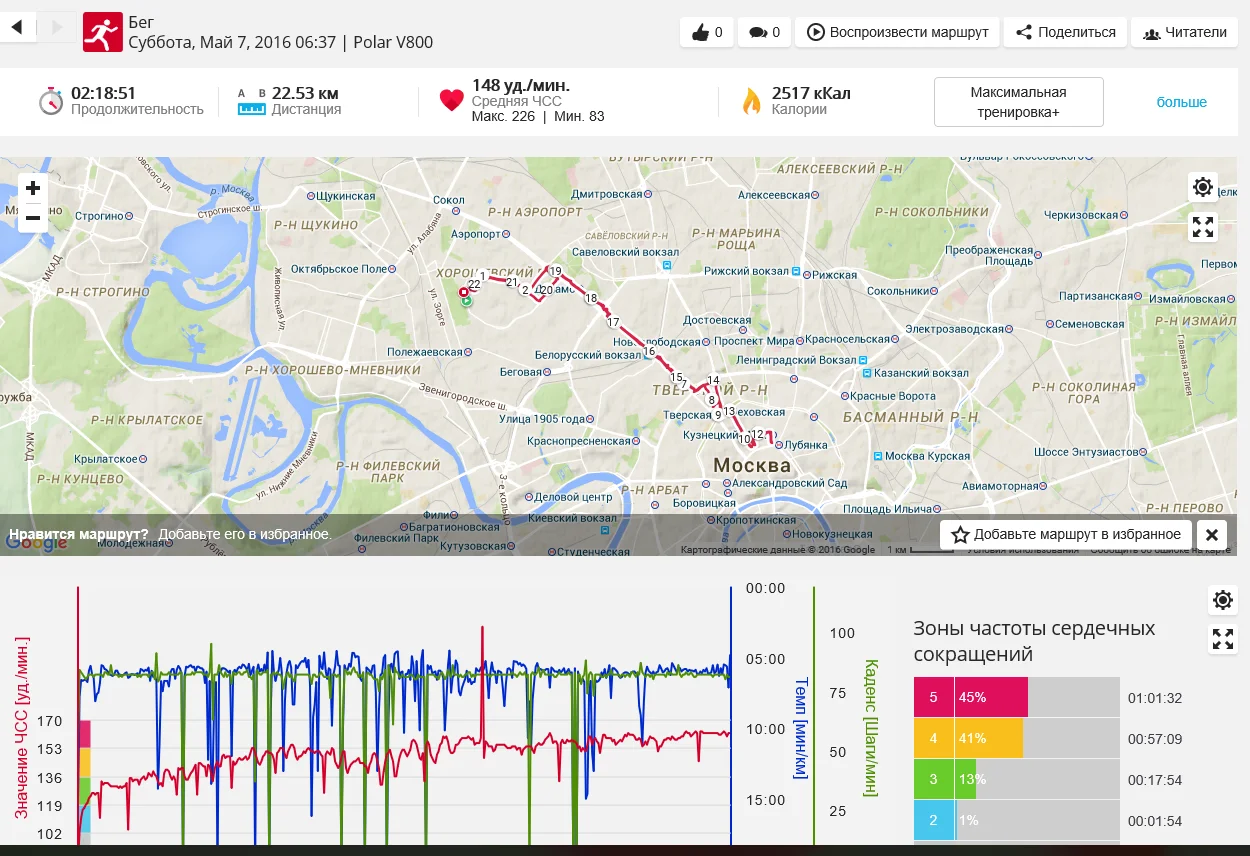Viewport: 1250px width, 856px height.
Task: Open comments via speech bubble button
Action: pyautogui.click(x=765, y=32)
